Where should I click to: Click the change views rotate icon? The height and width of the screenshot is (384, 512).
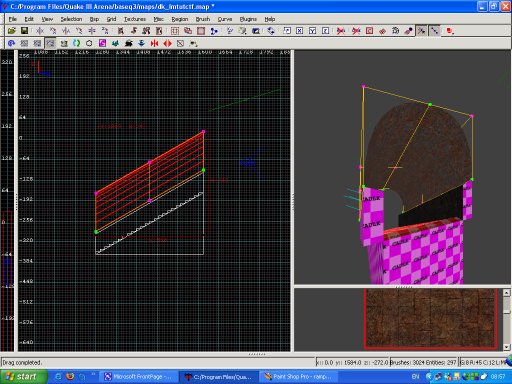click(x=271, y=31)
